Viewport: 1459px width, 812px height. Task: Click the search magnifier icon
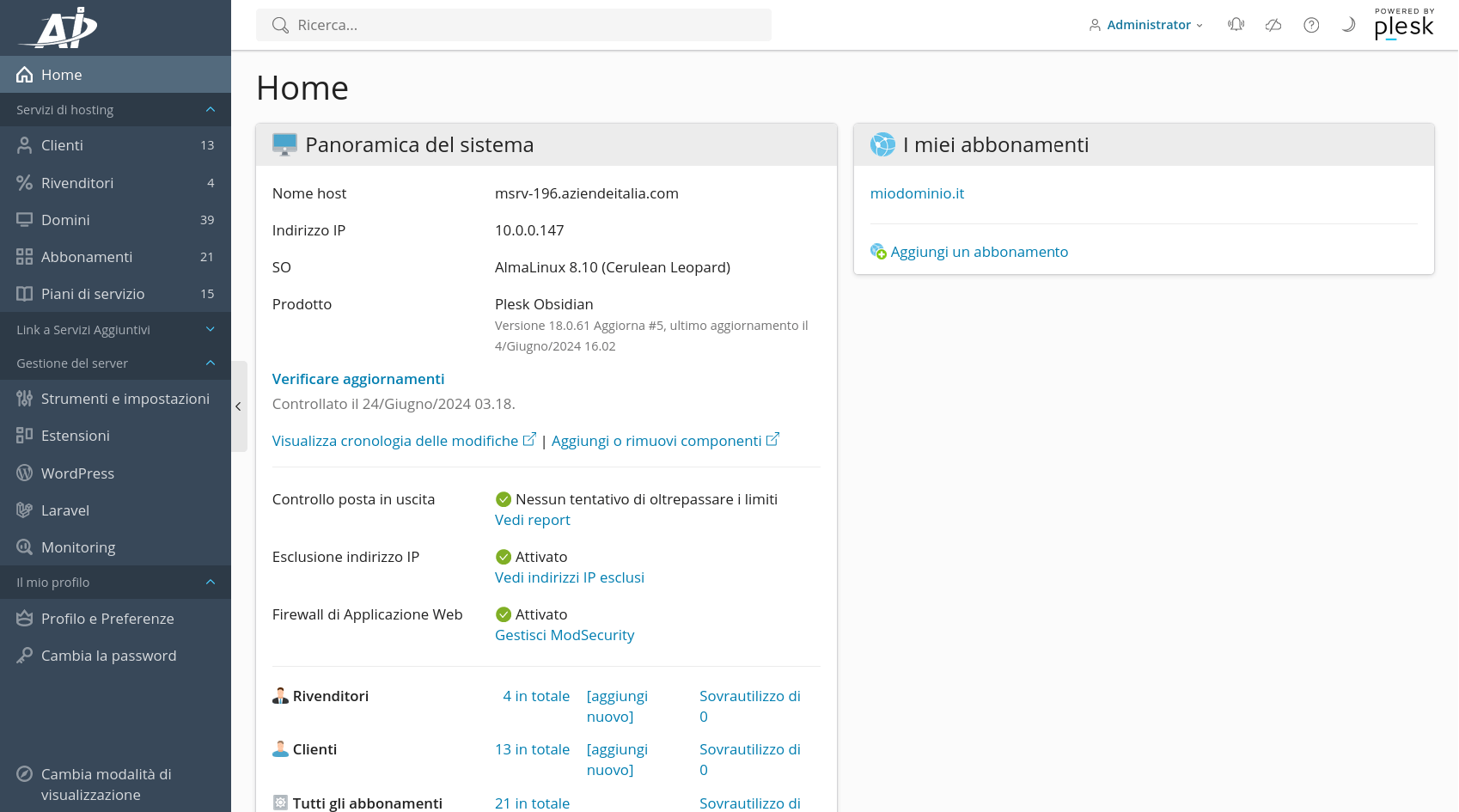[280, 25]
